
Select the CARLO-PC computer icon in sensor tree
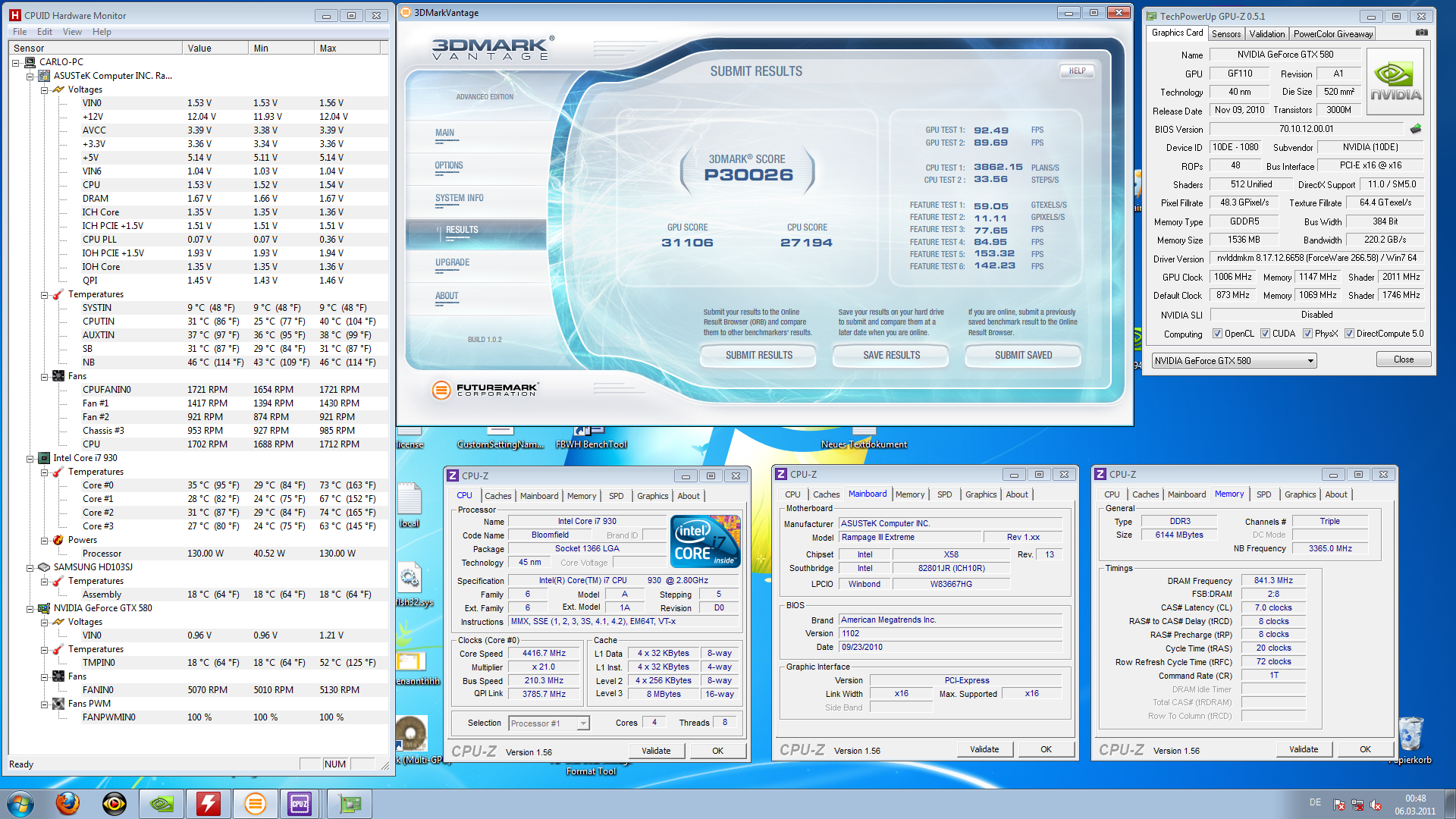click(30, 62)
